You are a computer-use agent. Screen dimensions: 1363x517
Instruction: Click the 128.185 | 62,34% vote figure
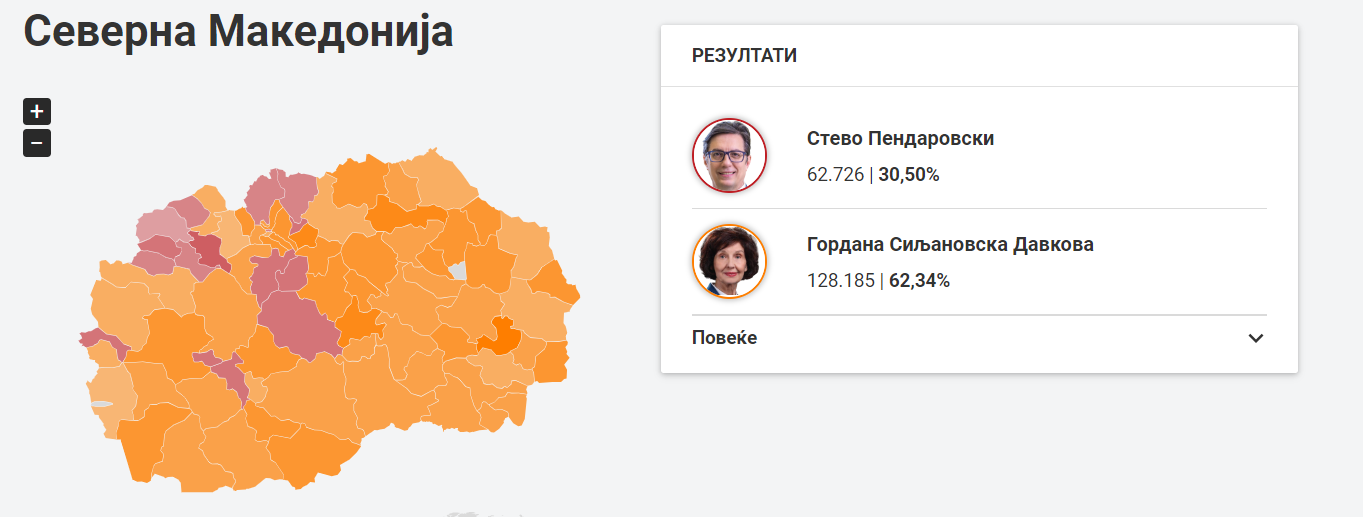click(878, 281)
